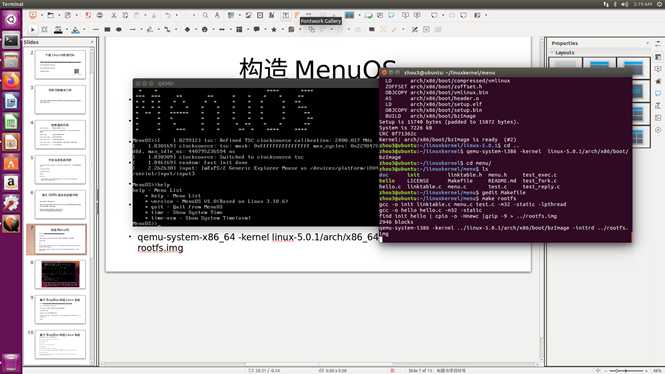Close the Properties sidebar deck
665x374 pixels.
pyautogui.click(x=647, y=43)
